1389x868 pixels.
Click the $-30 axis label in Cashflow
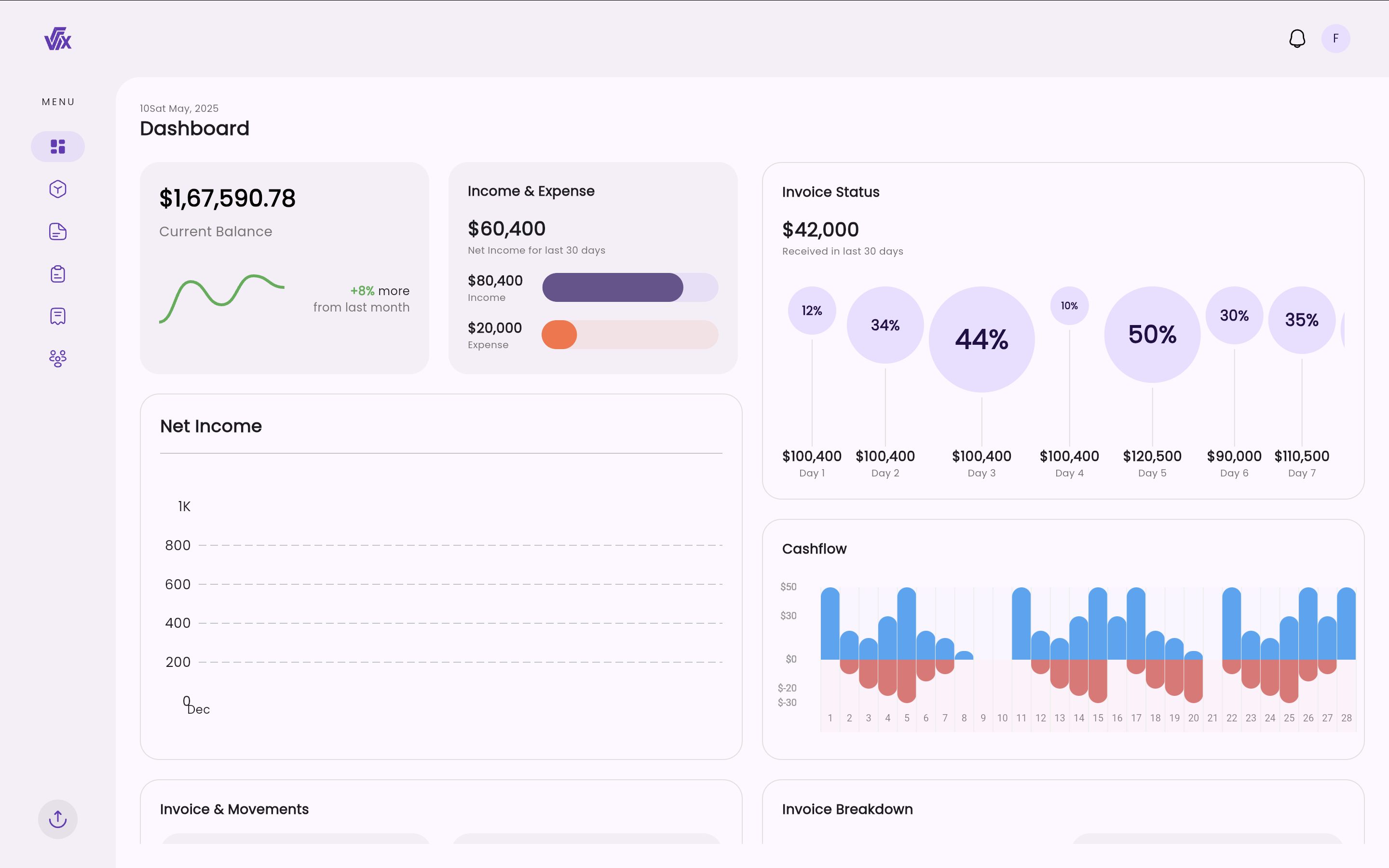click(x=787, y=703)
